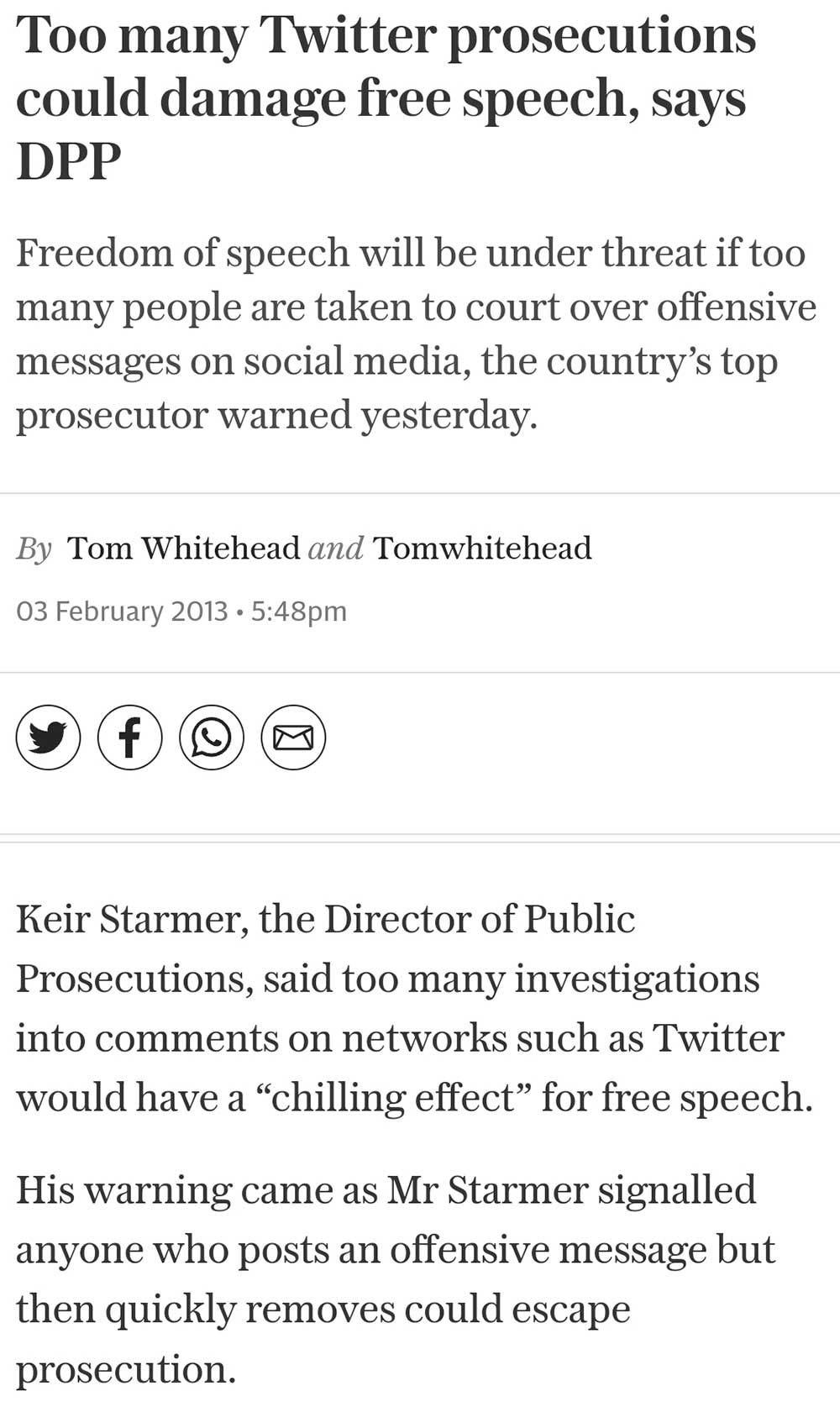Click the summary paragraph below the headline
The height and width of the screenshot is (1428, 840).
click(416, 333)
